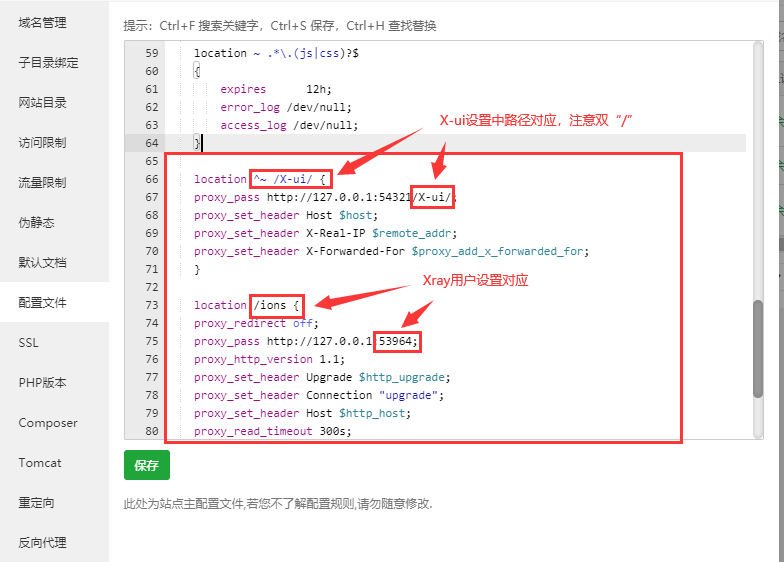The height and width of the screenshot is (562, 784).
Task: Go to the 重定向 tab
Action: coord(36,502)
